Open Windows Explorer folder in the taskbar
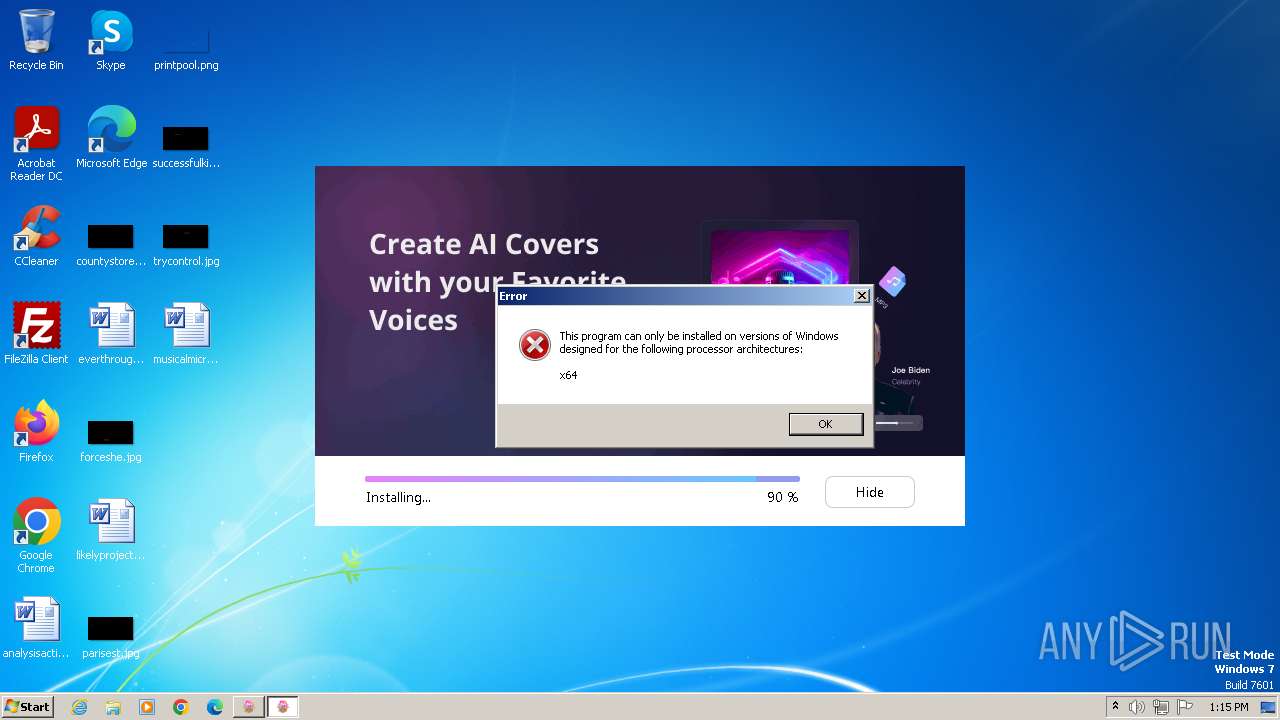 coord(113,707)
